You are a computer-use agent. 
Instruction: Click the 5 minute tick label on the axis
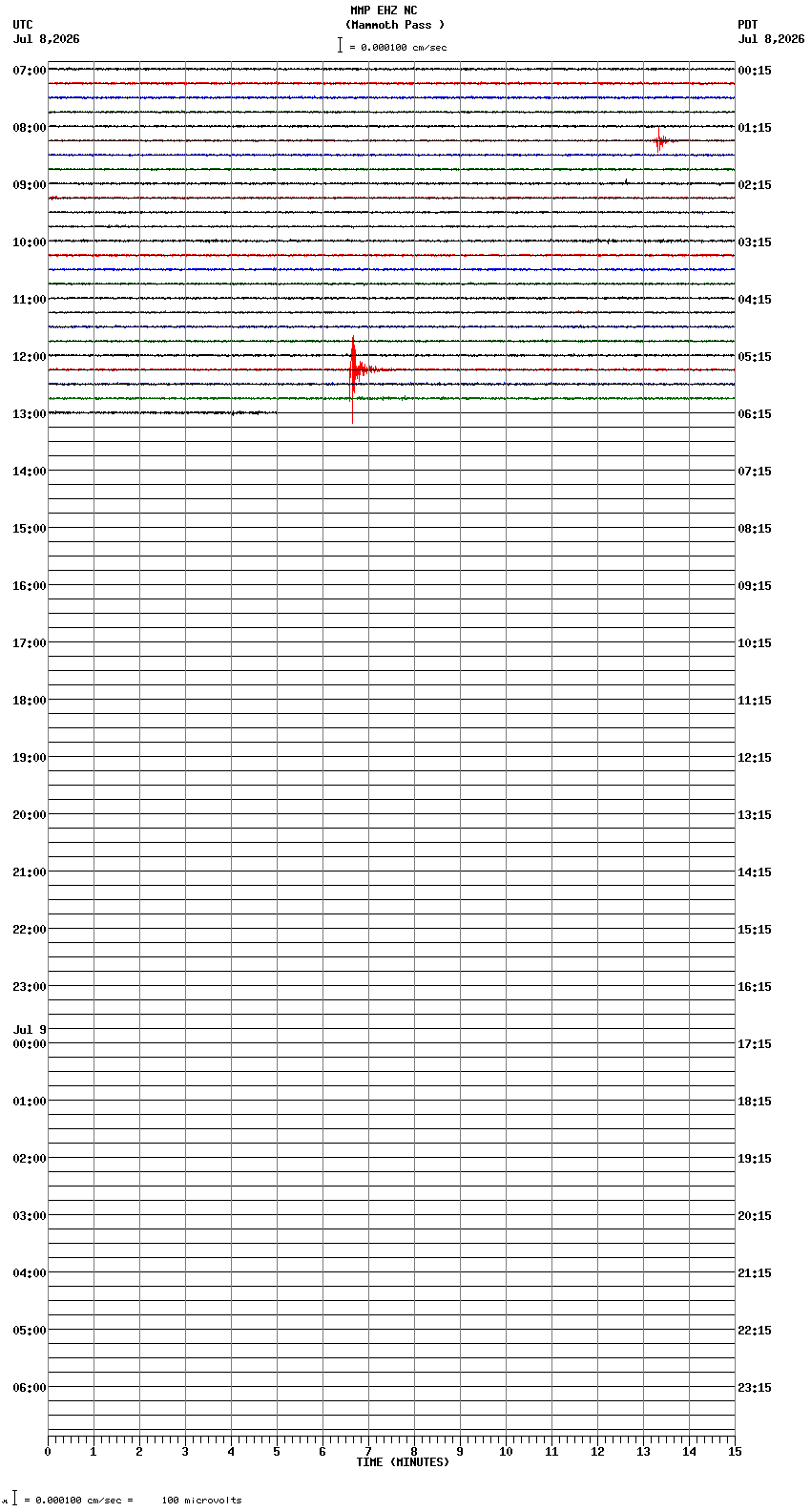coord(277,1452)
